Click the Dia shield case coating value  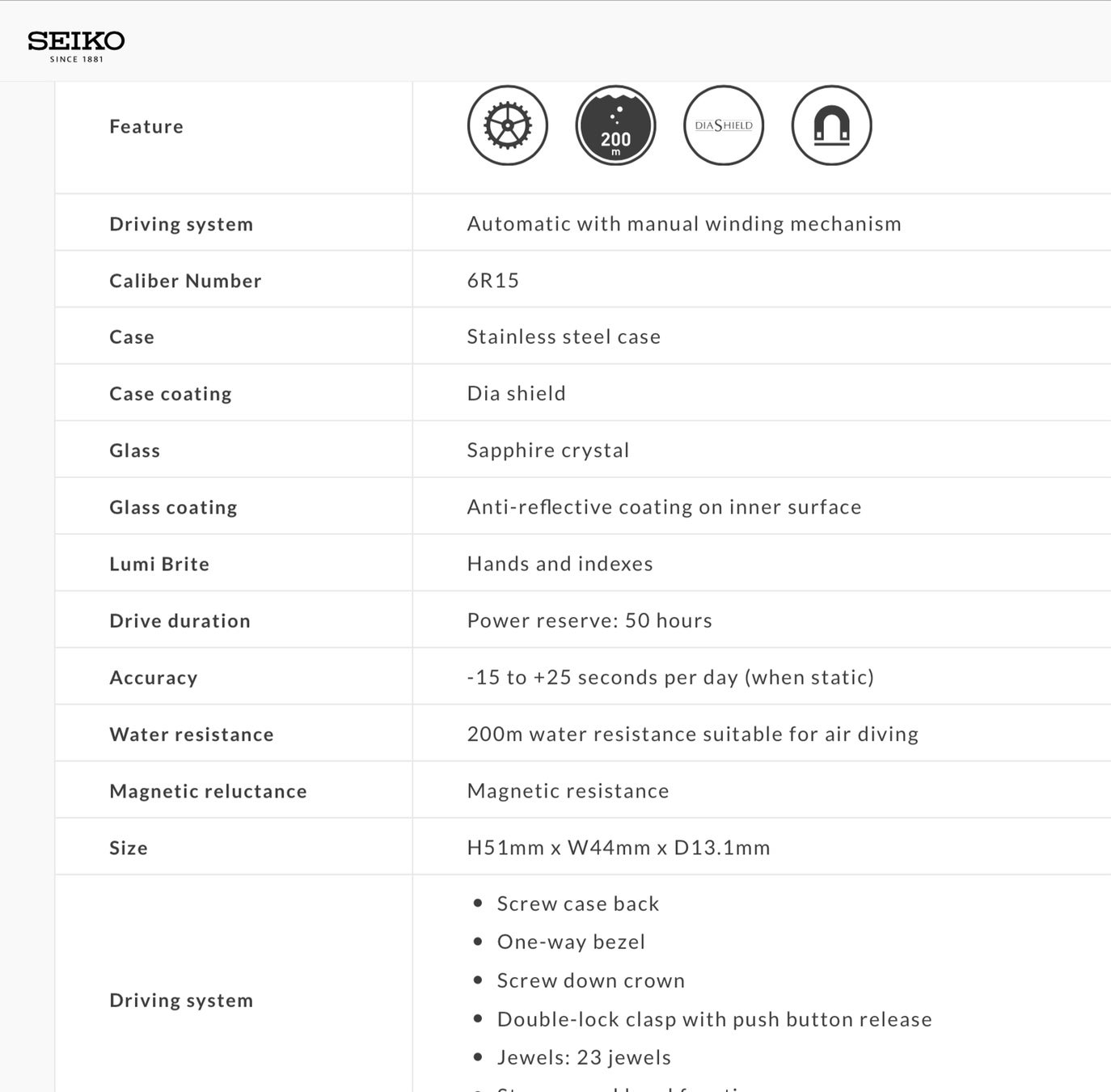[x=516, y=394]
